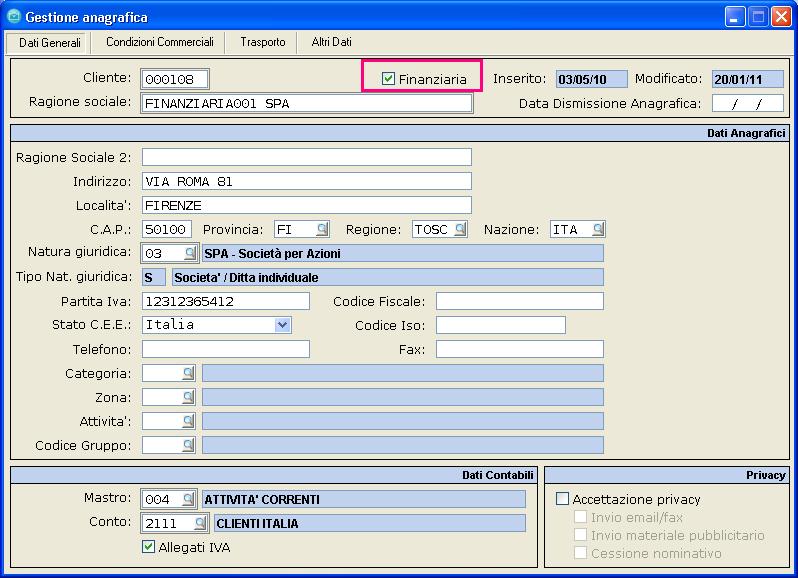Focus the Partita Iva field
Viewport: 798px width, 578px height.
tap(225, 301)
